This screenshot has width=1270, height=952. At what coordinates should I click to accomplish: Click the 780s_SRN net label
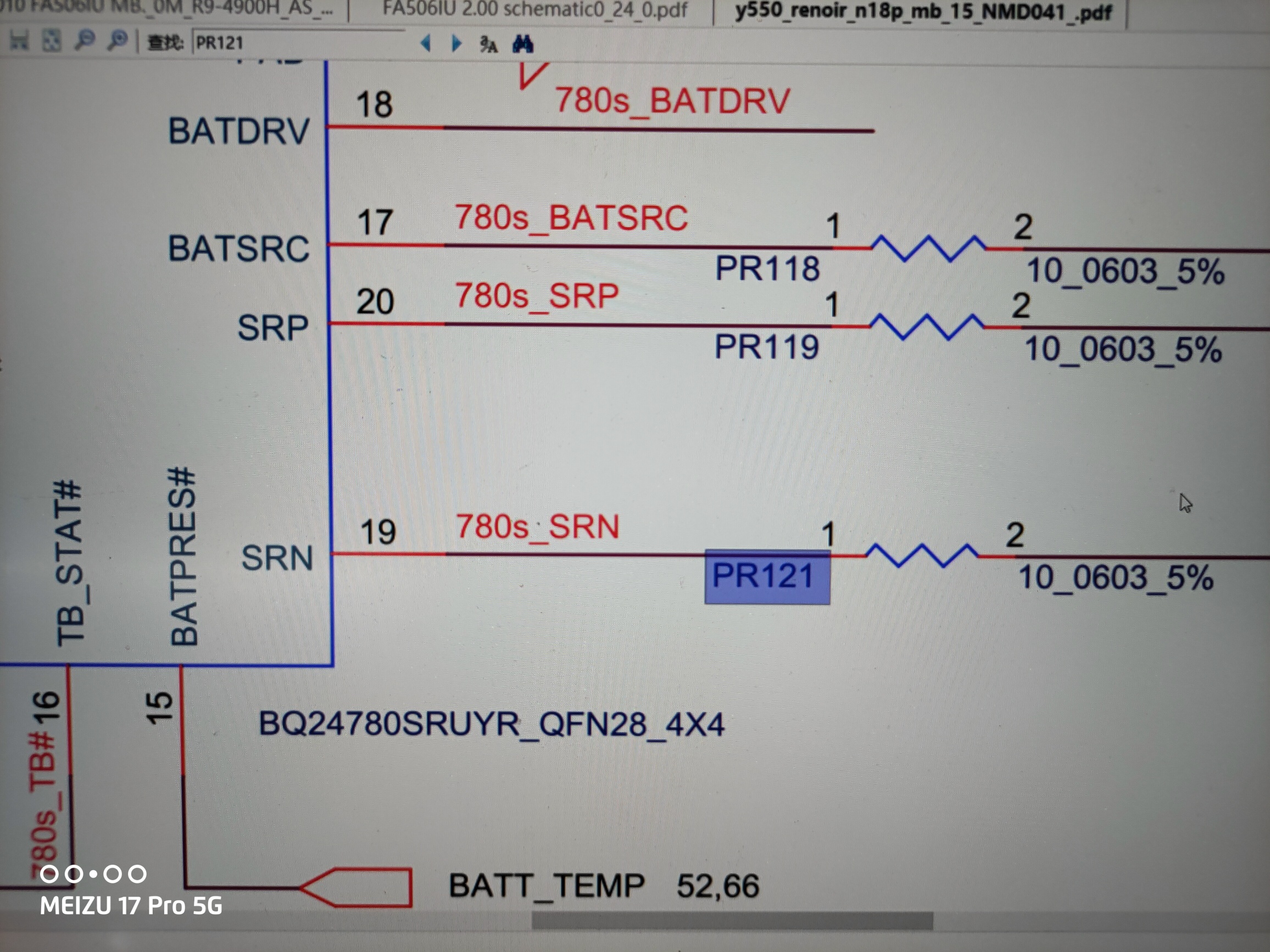coord(537,527)
